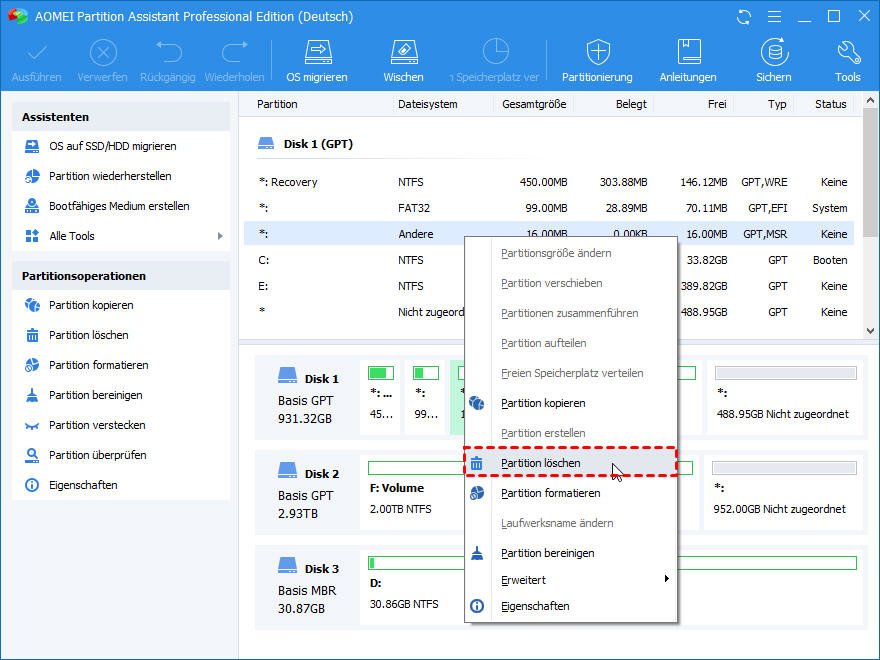Select Partitionsgröße ändern in context menu

tap(570, 253)
